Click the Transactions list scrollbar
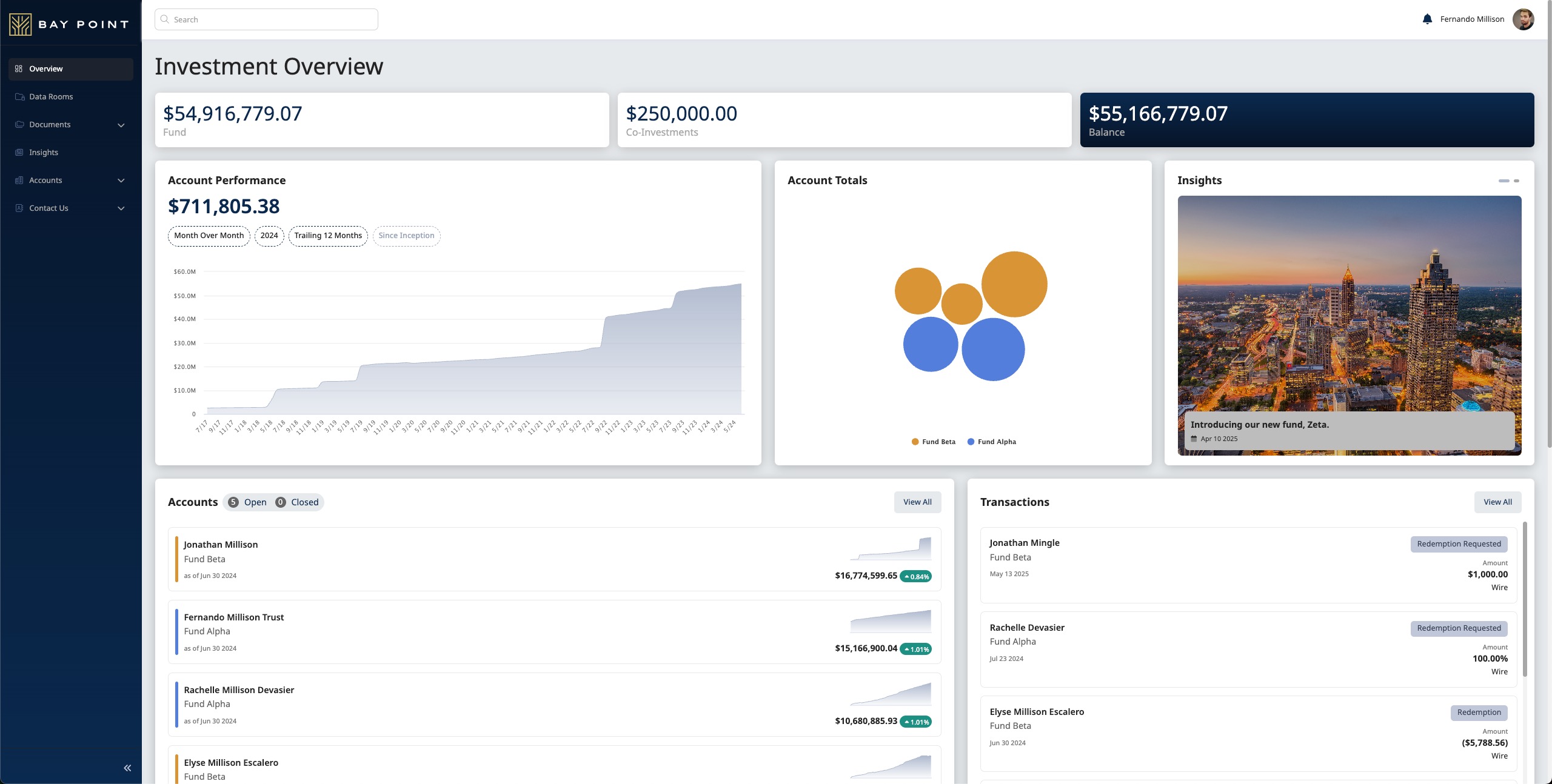This screenshot has width=1552, height=784. point(1525,599)
